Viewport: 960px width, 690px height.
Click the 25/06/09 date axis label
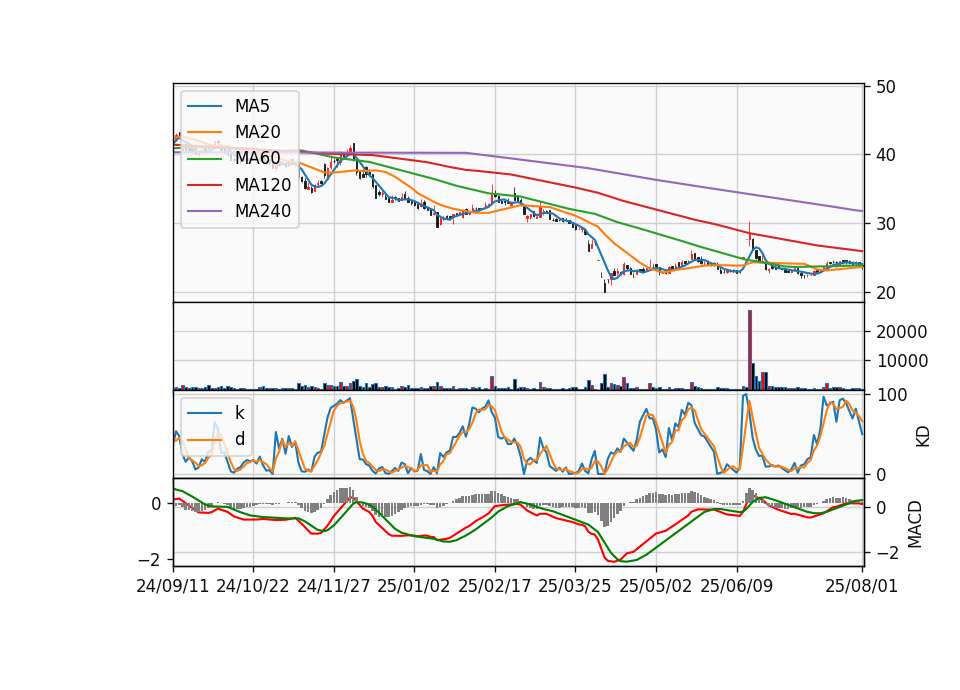click(737, 586)
